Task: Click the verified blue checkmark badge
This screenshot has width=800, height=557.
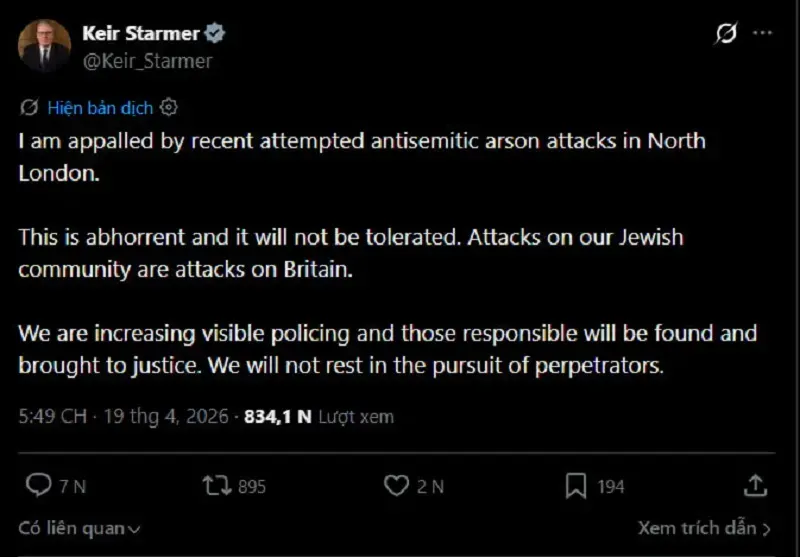Action: [215, 33]
